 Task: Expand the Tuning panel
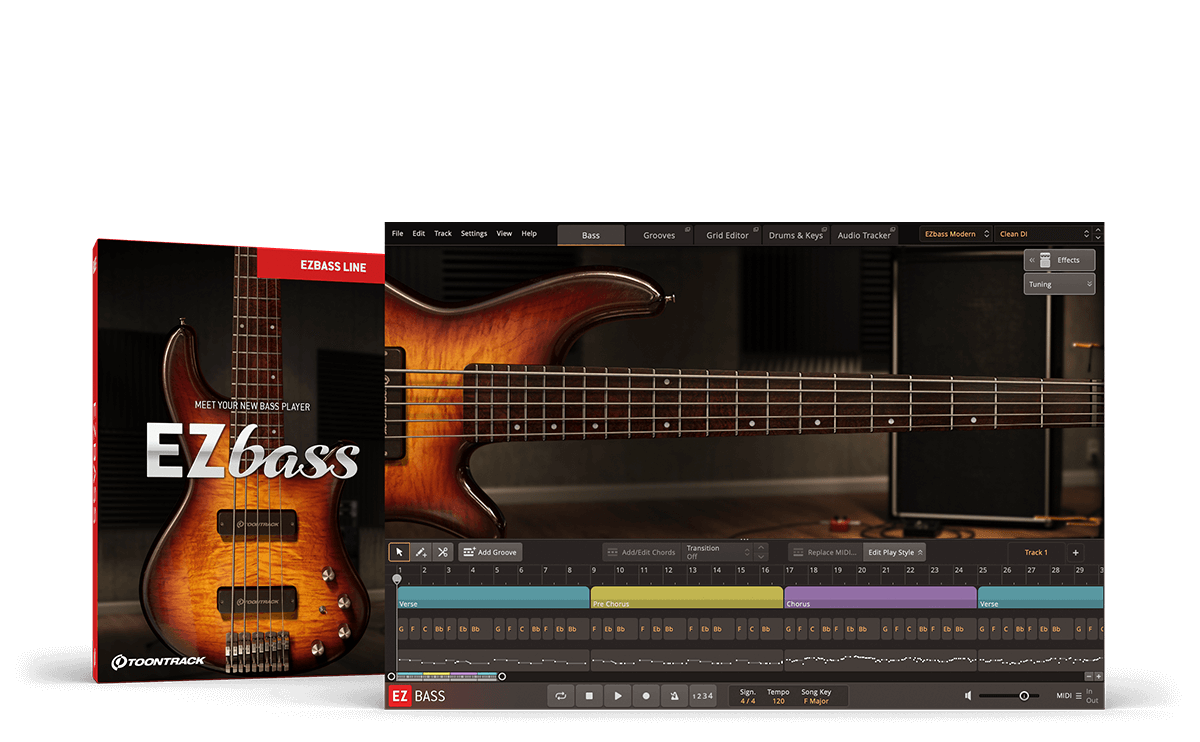click(1059, 284)
